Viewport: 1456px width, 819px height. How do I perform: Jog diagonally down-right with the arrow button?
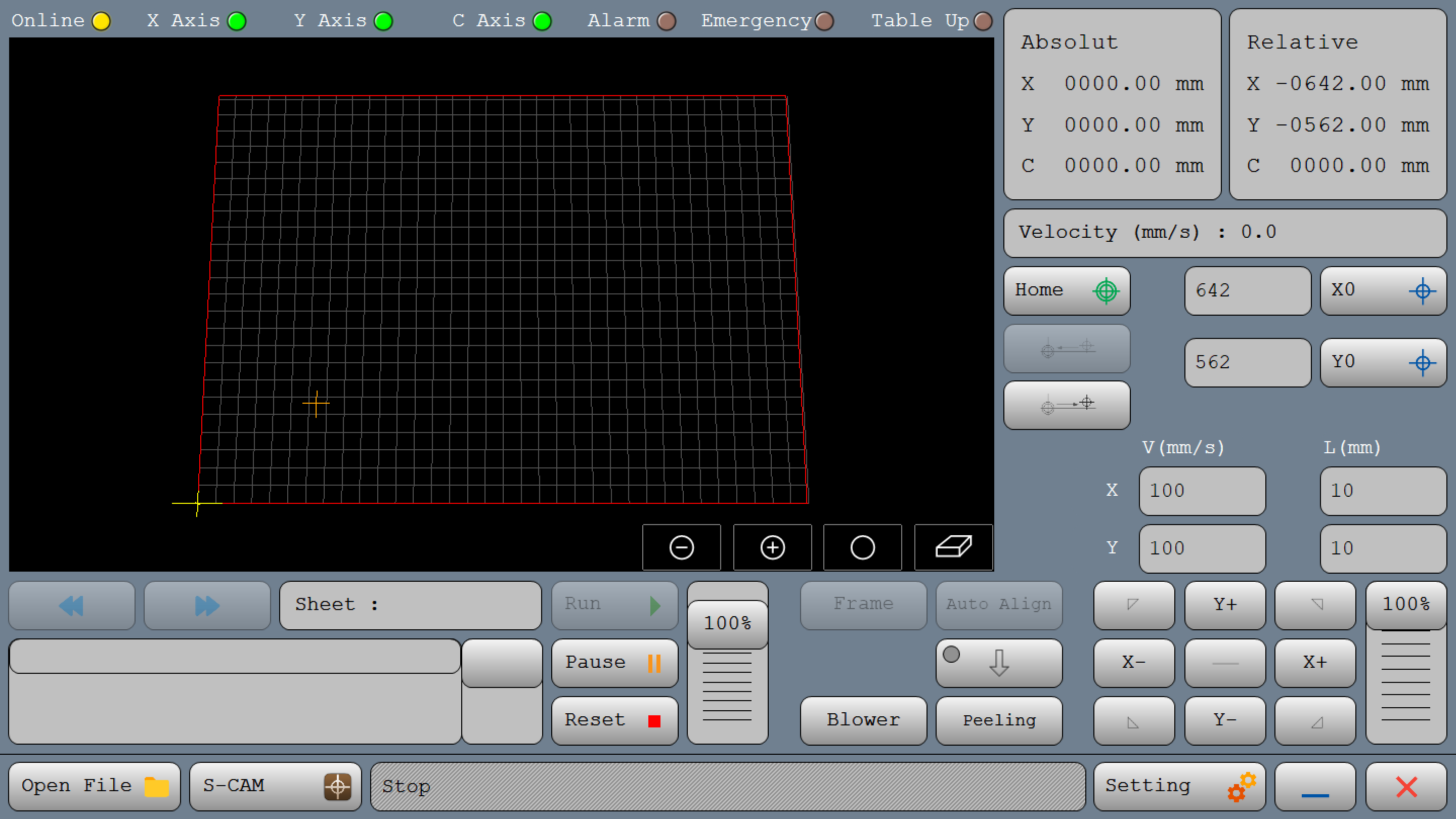pyautogui.click(x=1315, y=721)
